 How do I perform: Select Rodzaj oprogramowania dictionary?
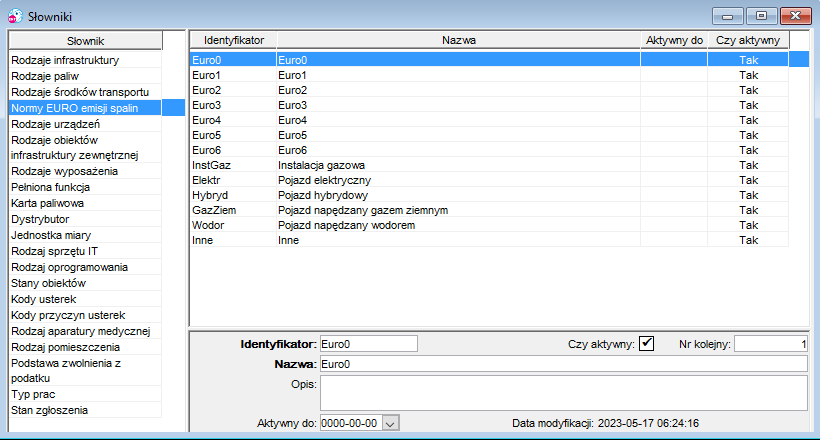tap(85, 267)
